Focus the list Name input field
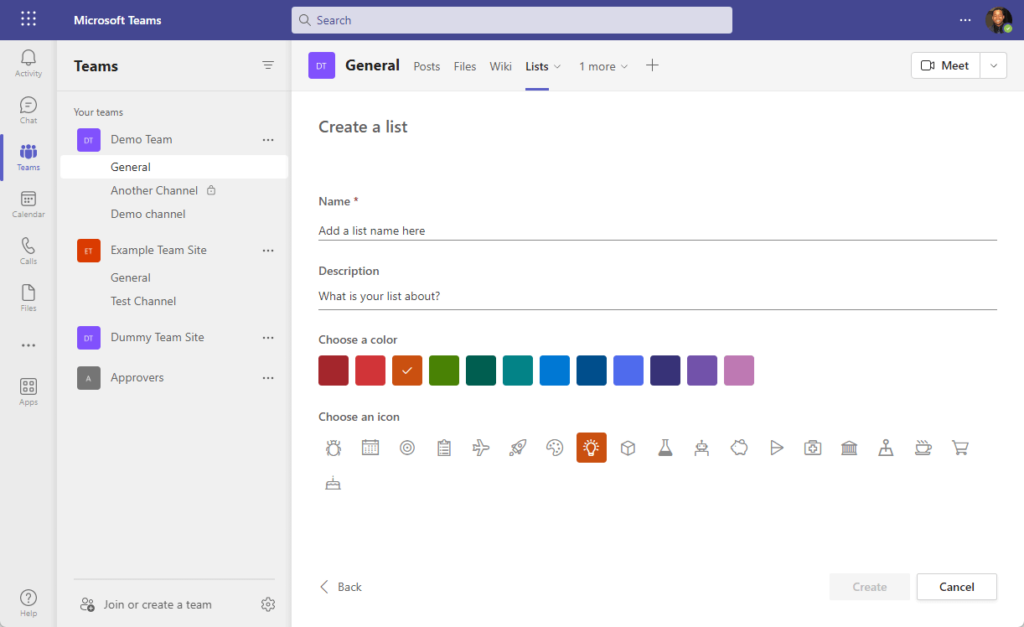This screenshot has width=1024, height=627. pos(658,231)
